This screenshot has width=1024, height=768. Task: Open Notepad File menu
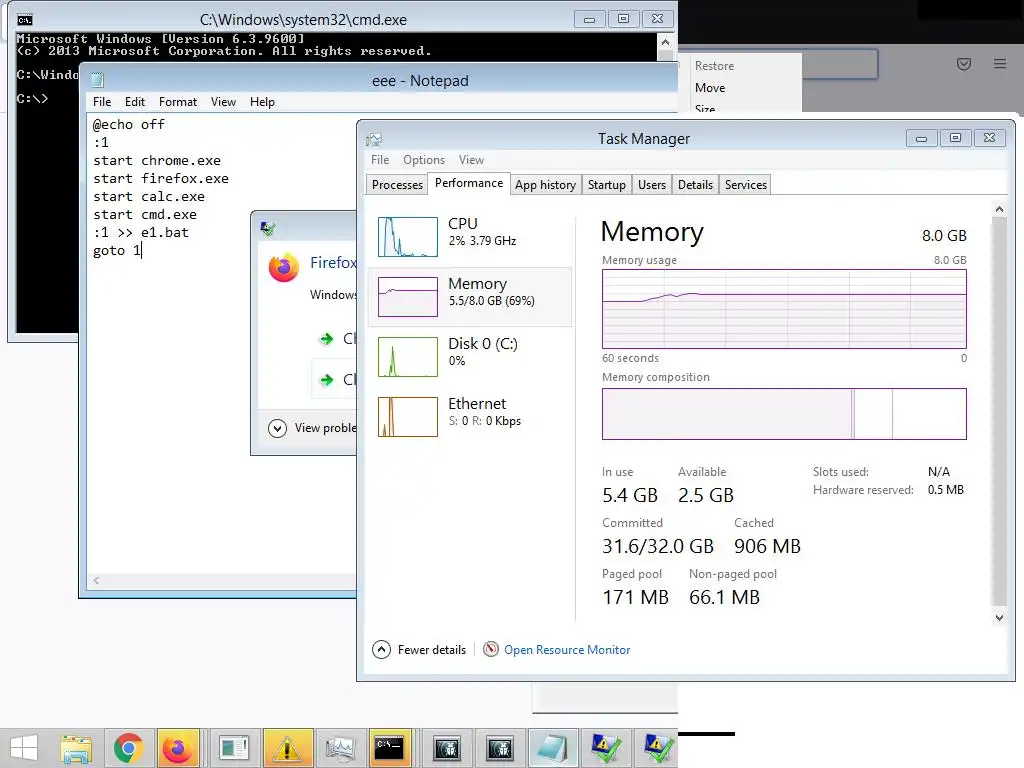pyautogui.click(x=102, y=102)
